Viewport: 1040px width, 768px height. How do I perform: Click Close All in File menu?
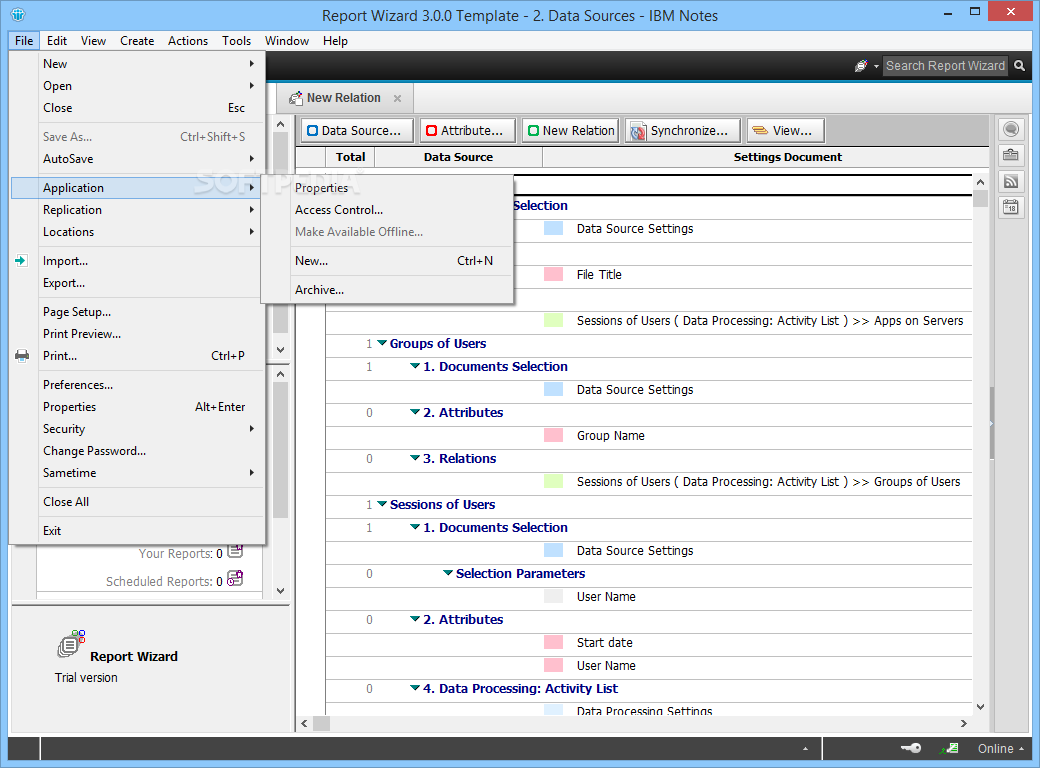click(x=138, y=501)
